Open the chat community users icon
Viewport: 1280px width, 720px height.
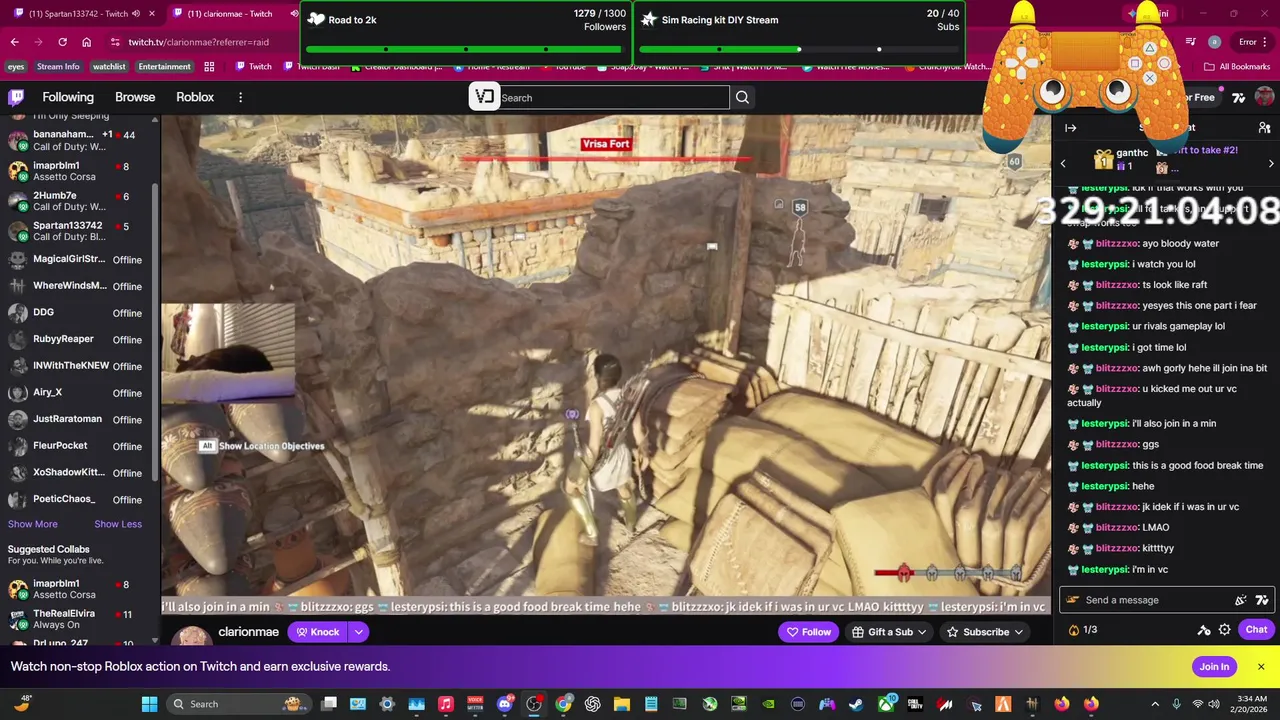1264,128
